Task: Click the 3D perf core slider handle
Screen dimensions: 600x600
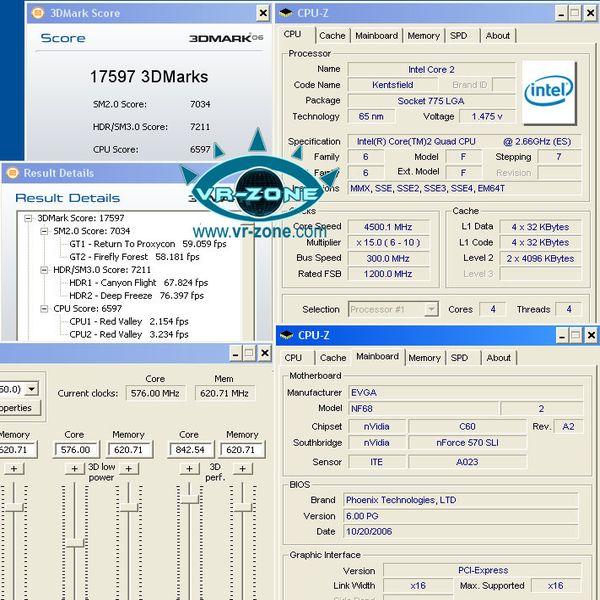Action: coord(189,499)
